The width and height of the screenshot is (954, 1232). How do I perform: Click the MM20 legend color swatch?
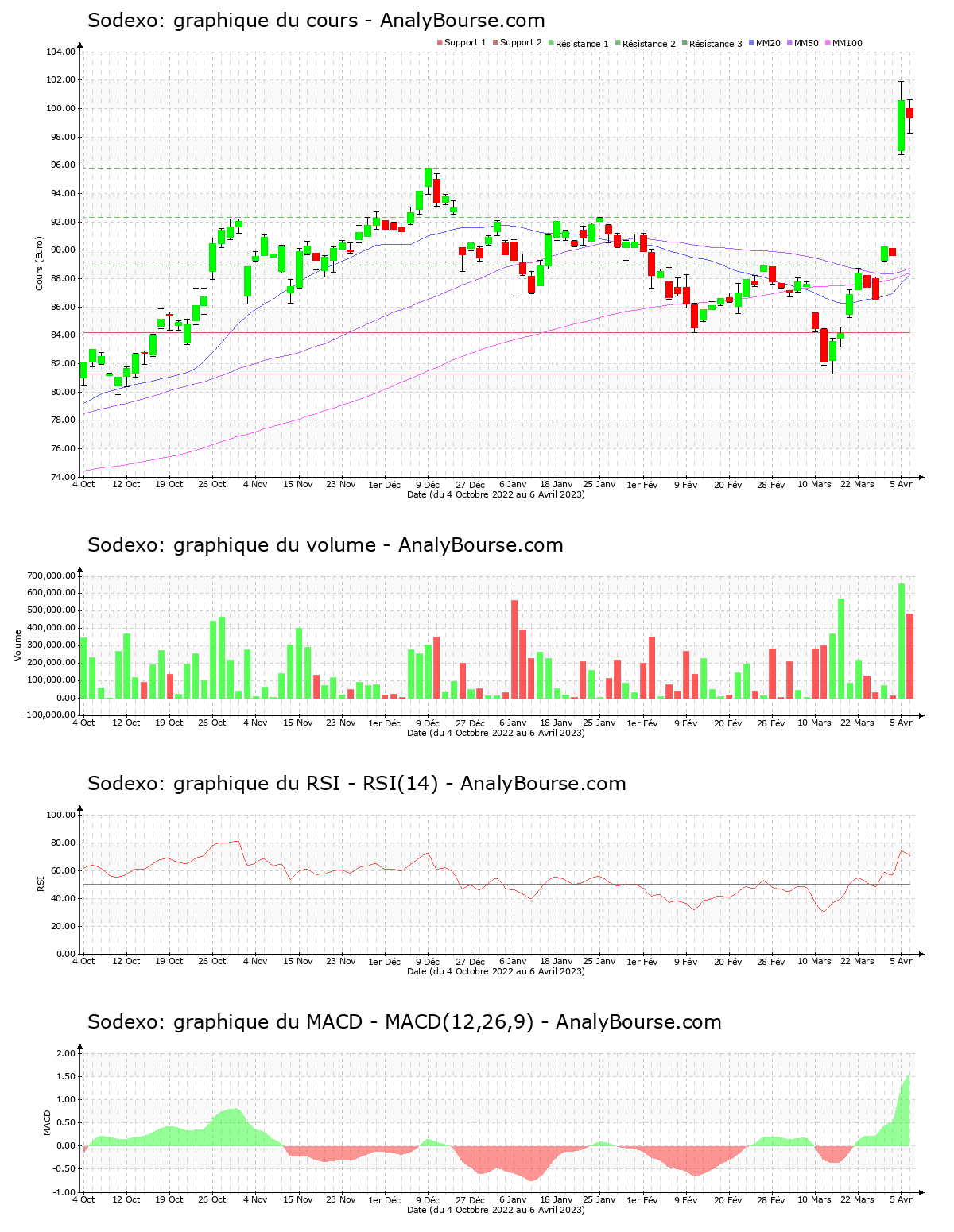click(751, 43)
